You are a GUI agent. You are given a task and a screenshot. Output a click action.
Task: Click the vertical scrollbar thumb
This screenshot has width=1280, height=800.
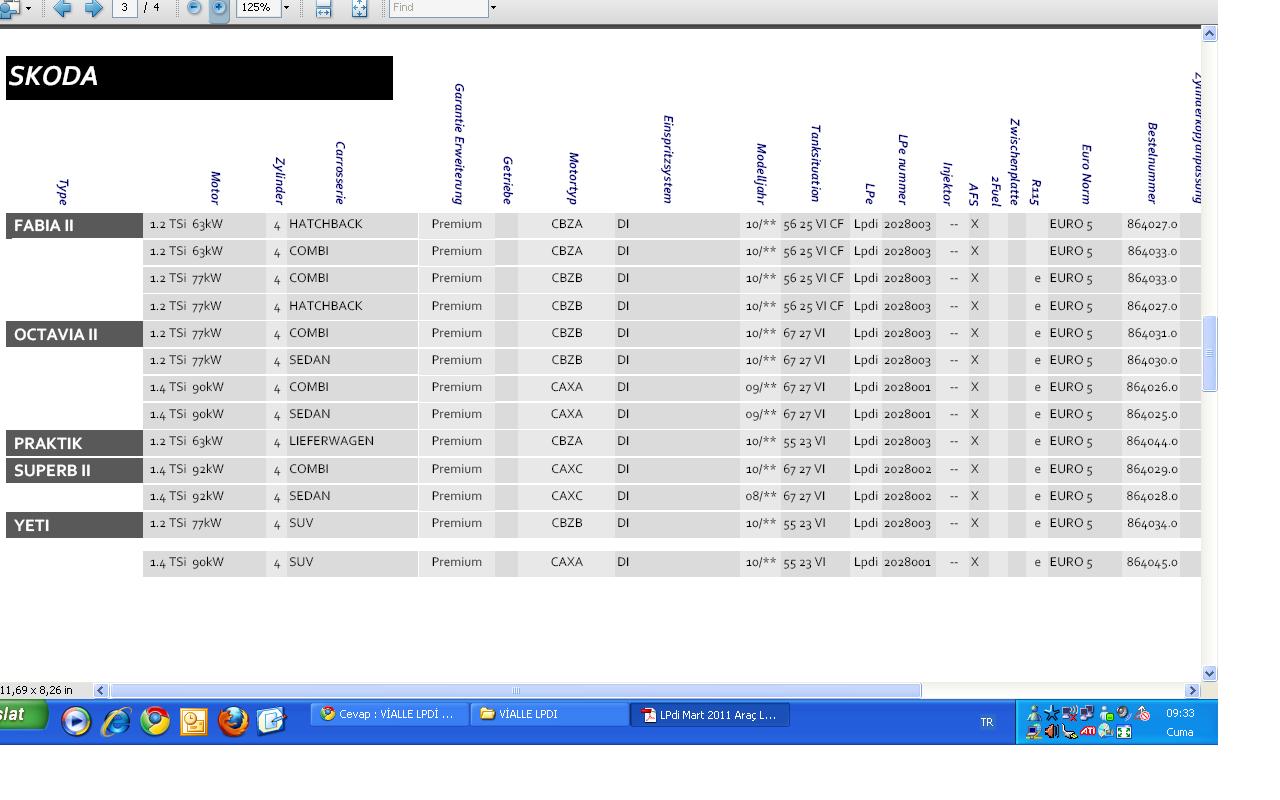(x=1209, y=353)
